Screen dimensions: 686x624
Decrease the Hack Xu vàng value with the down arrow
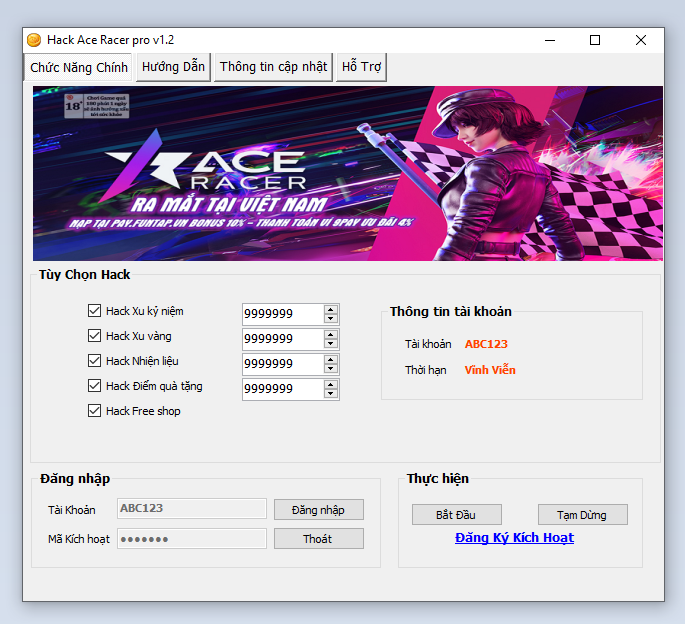click(x=331, y=344)
